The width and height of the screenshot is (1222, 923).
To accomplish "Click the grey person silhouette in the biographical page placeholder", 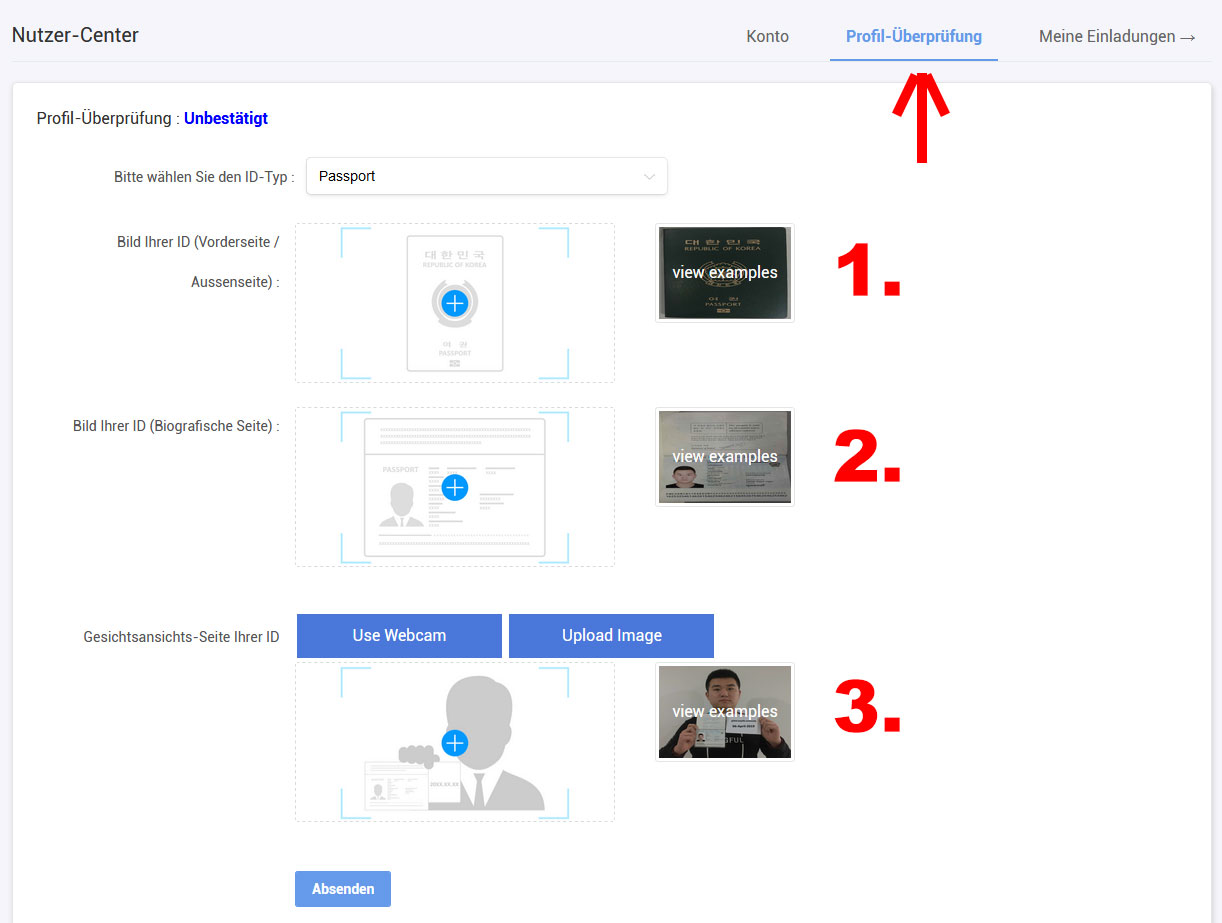I will (x=400, y=505).
